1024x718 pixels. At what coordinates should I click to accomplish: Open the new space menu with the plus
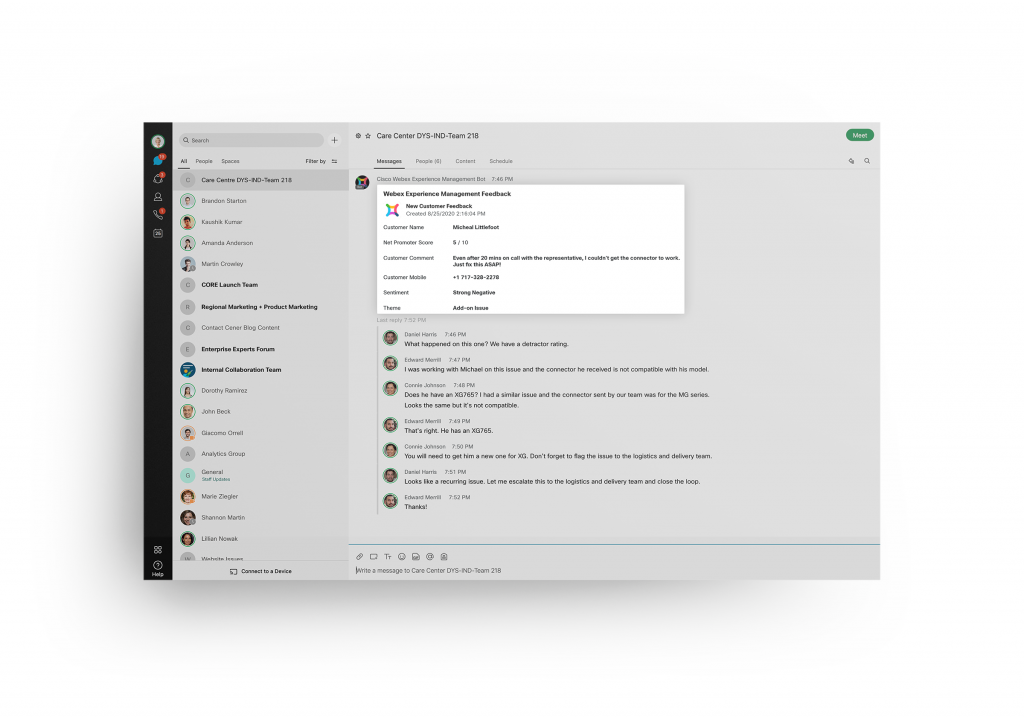pyautogui.click(x=333, y=139)
